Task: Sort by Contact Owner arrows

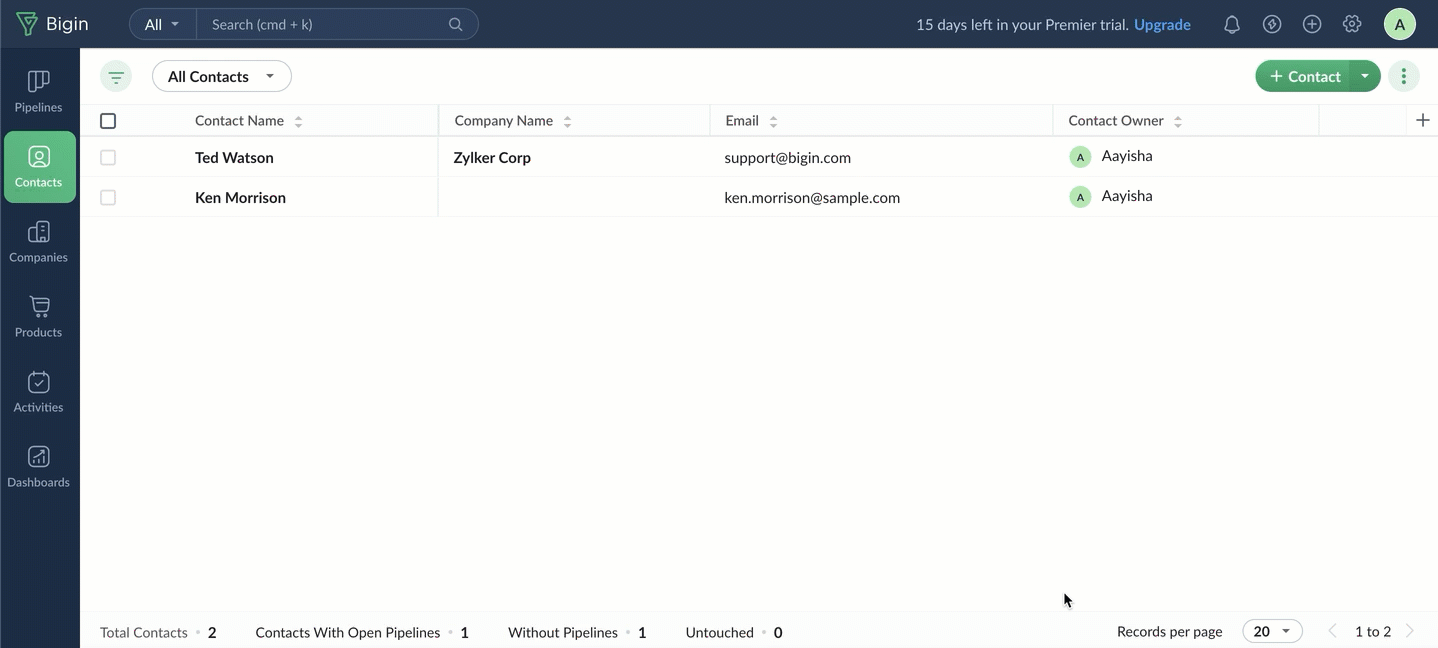Action: pos(1178,121)
